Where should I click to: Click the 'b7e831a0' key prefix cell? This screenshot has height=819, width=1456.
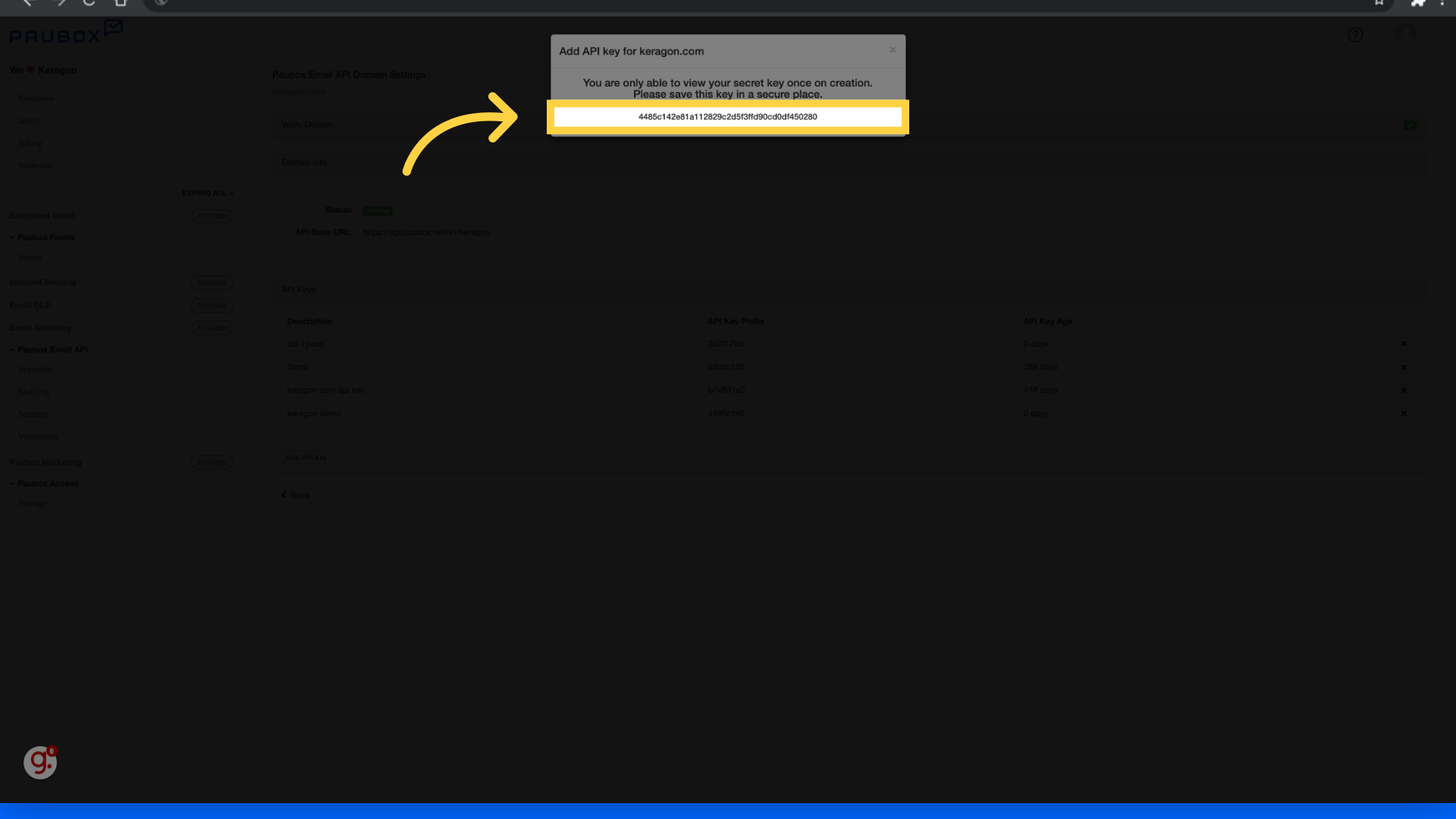(726, 391)
